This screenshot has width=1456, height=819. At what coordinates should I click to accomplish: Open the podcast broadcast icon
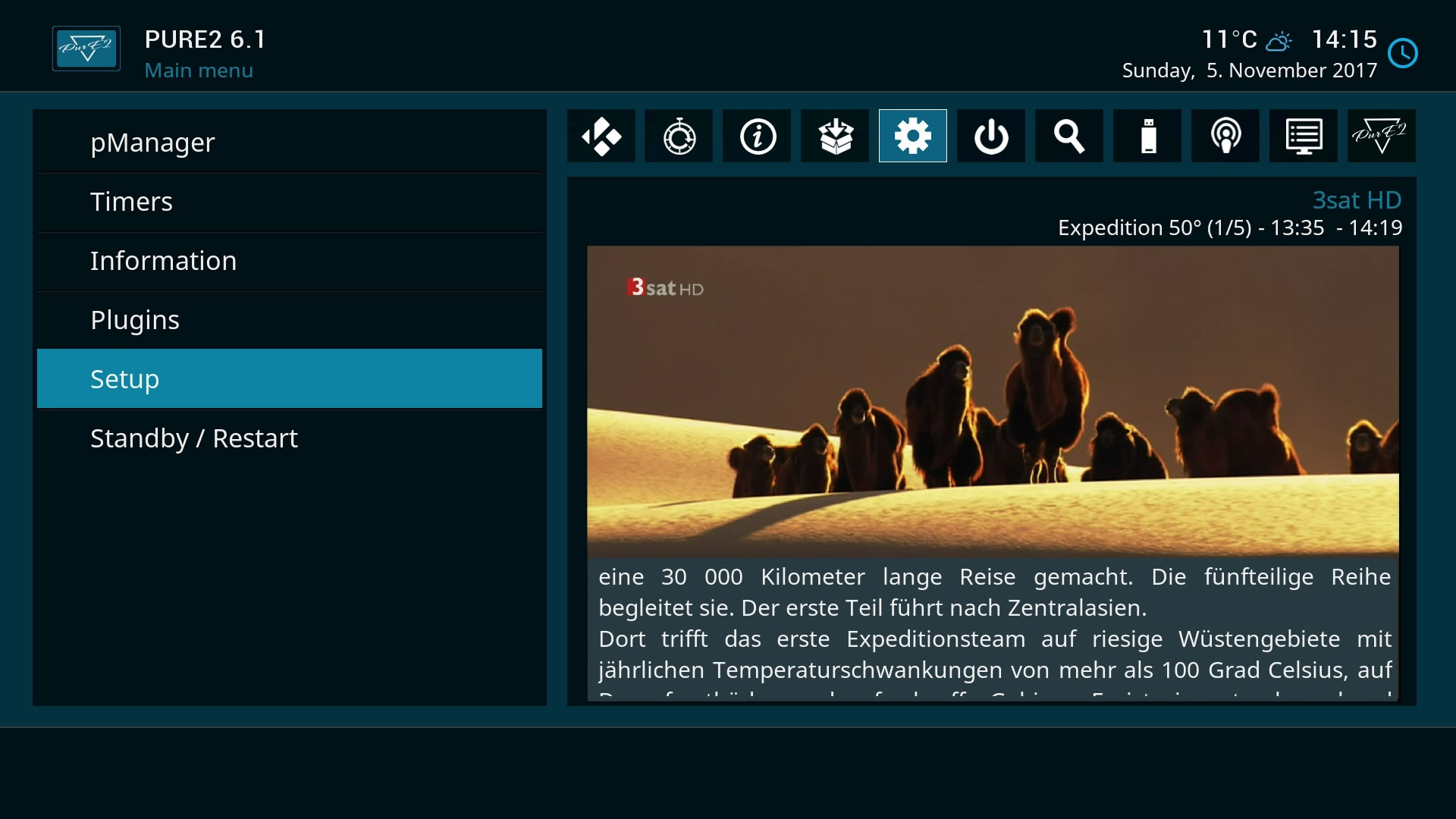coord(1225,136)
